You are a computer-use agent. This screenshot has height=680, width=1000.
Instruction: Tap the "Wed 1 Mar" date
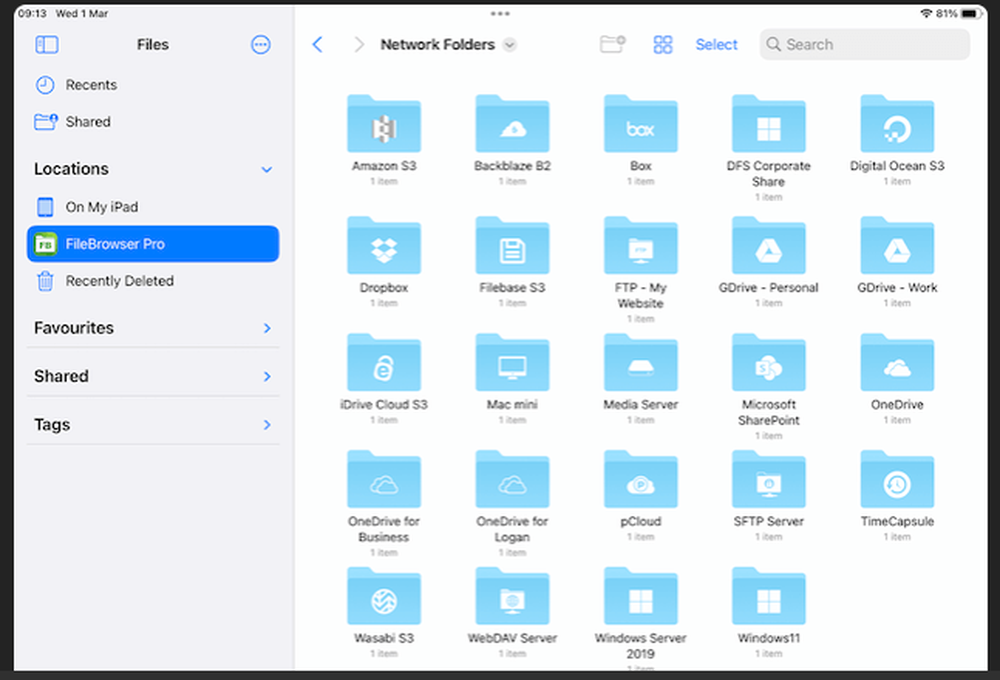(x=82, y=13)
